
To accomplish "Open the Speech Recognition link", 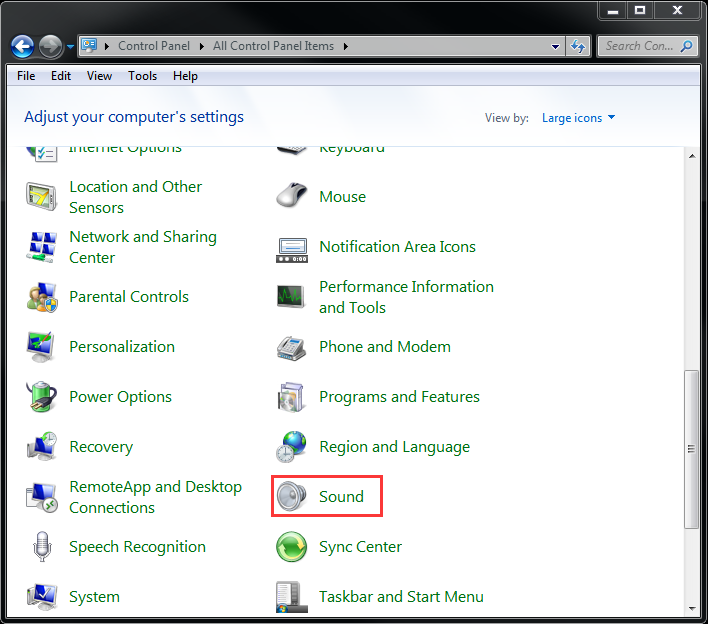I will point(137,547).
